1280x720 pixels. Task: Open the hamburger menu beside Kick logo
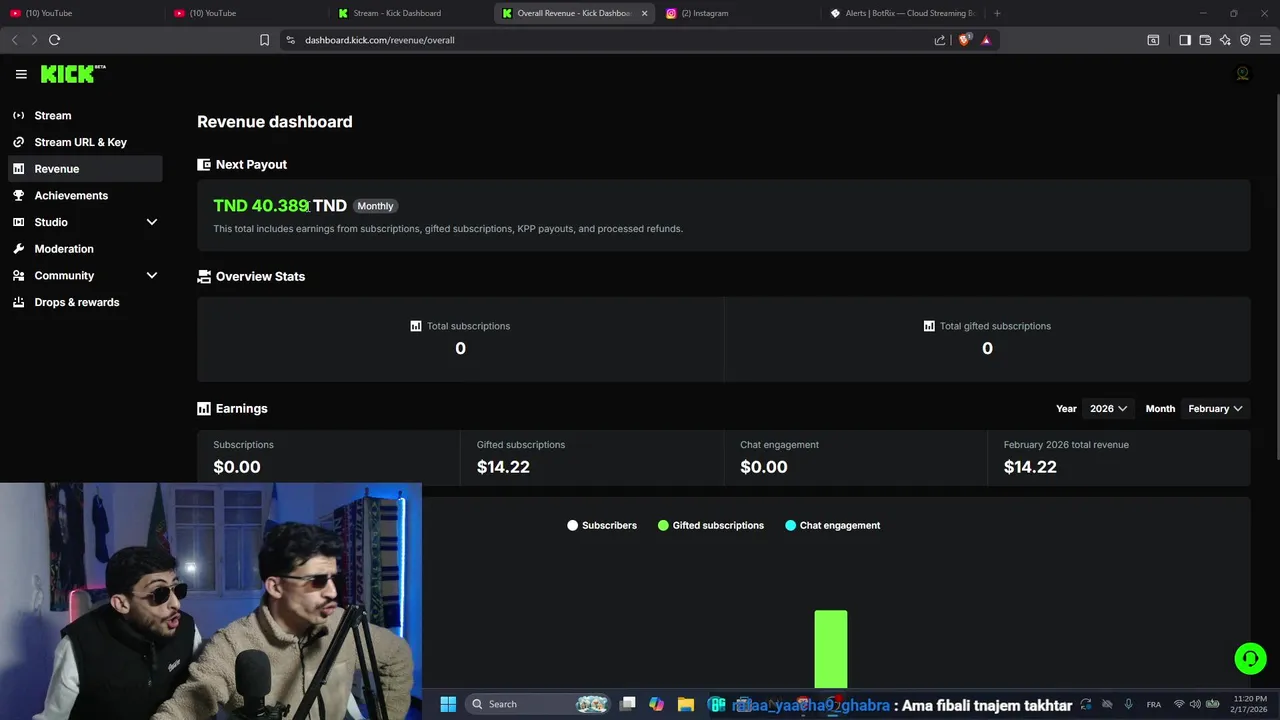click(x=21, y=74)
